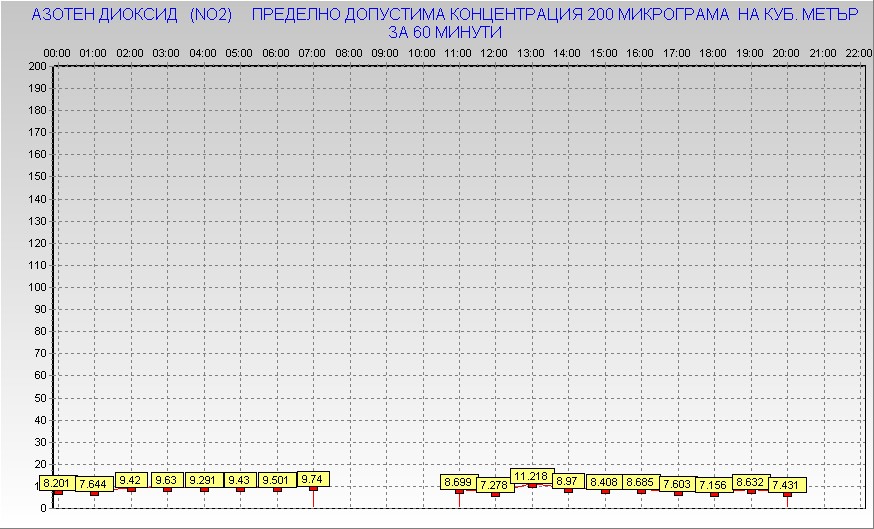
Task: Click the chart title АЗОТЕН ДИОКСИД (NO2)
Action: pyautogui.click(x=132, y=16)
